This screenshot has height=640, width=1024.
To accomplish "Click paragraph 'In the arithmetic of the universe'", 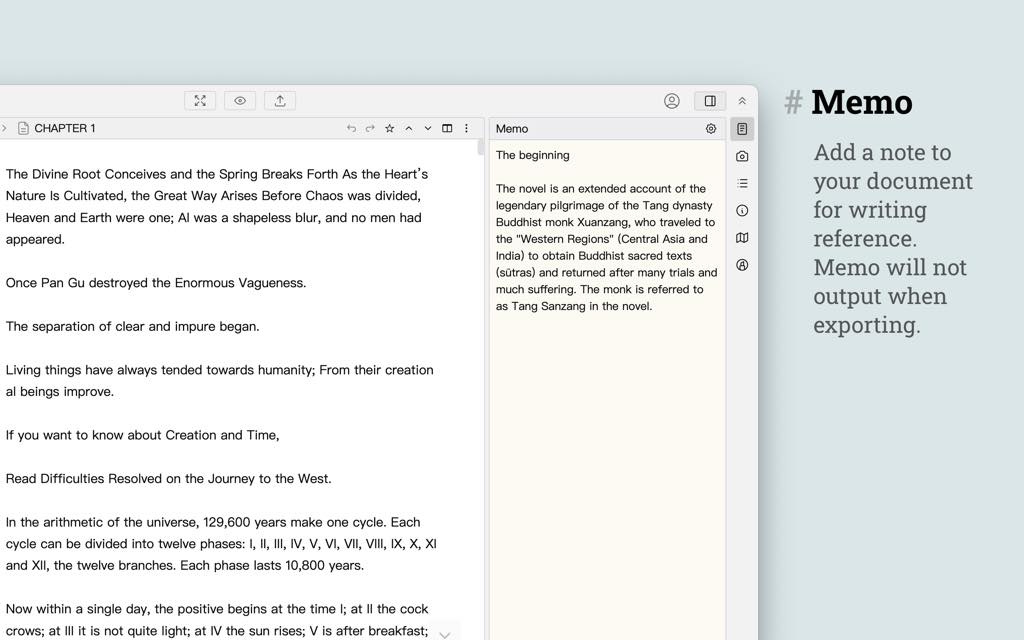I will point(221,543).
